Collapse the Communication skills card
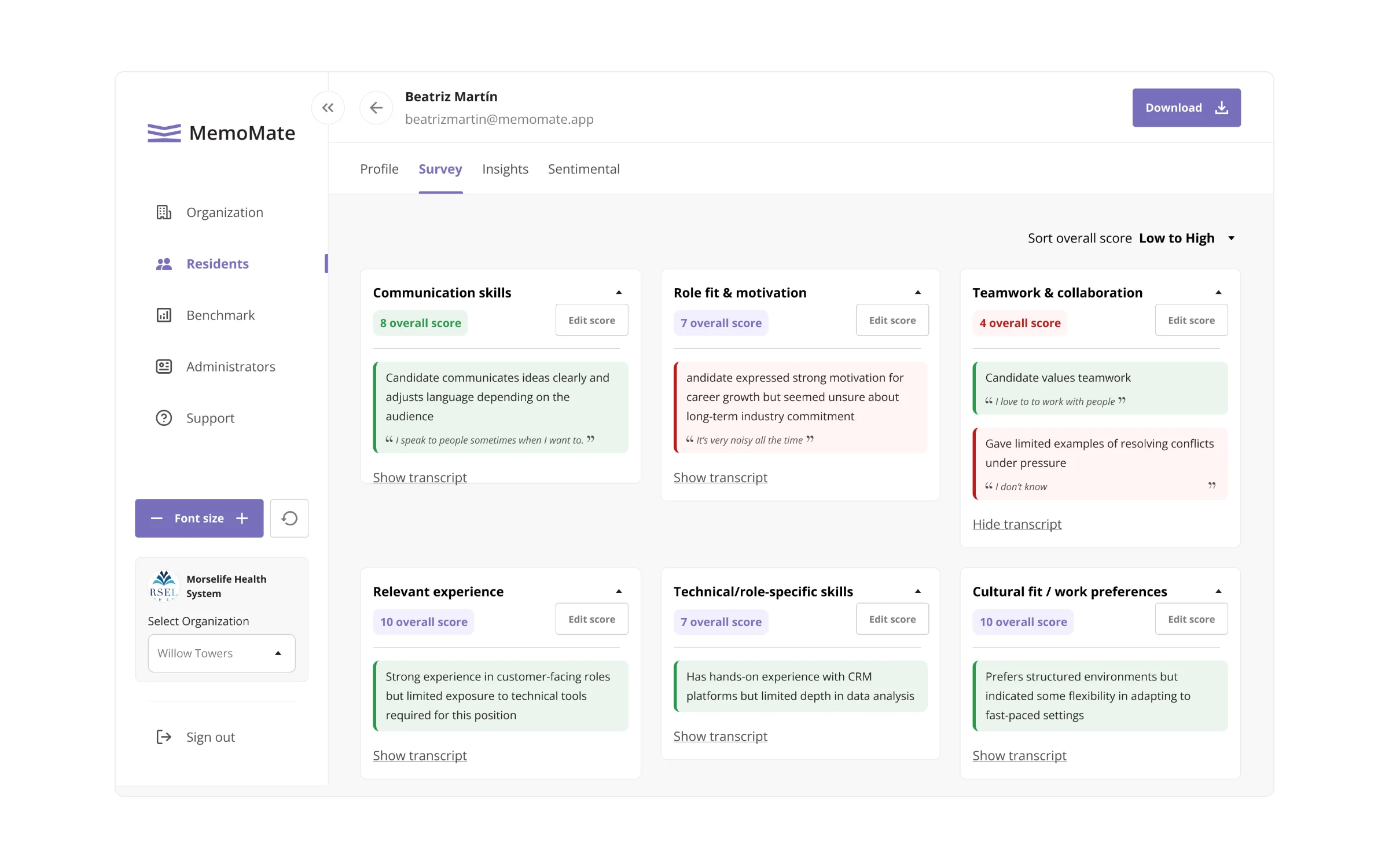This screenshot has height=868, width=1389. (619, 293)
